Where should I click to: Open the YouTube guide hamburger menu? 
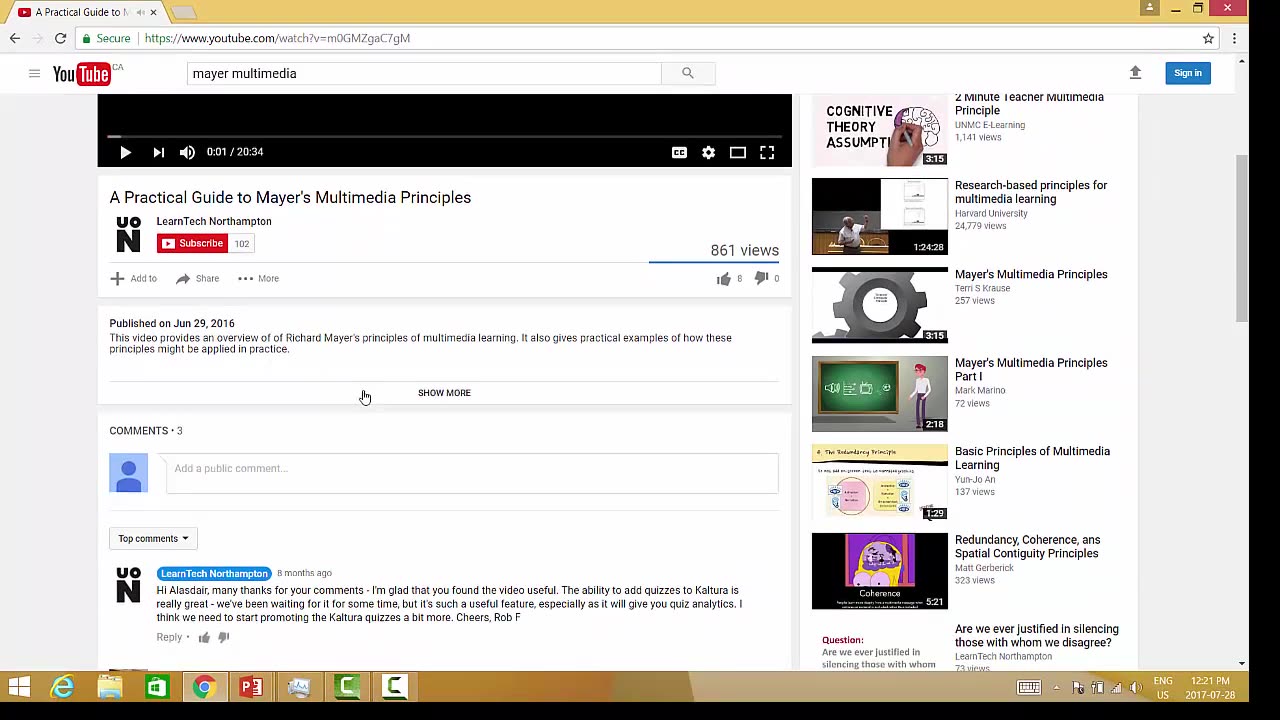pos(34,73)
